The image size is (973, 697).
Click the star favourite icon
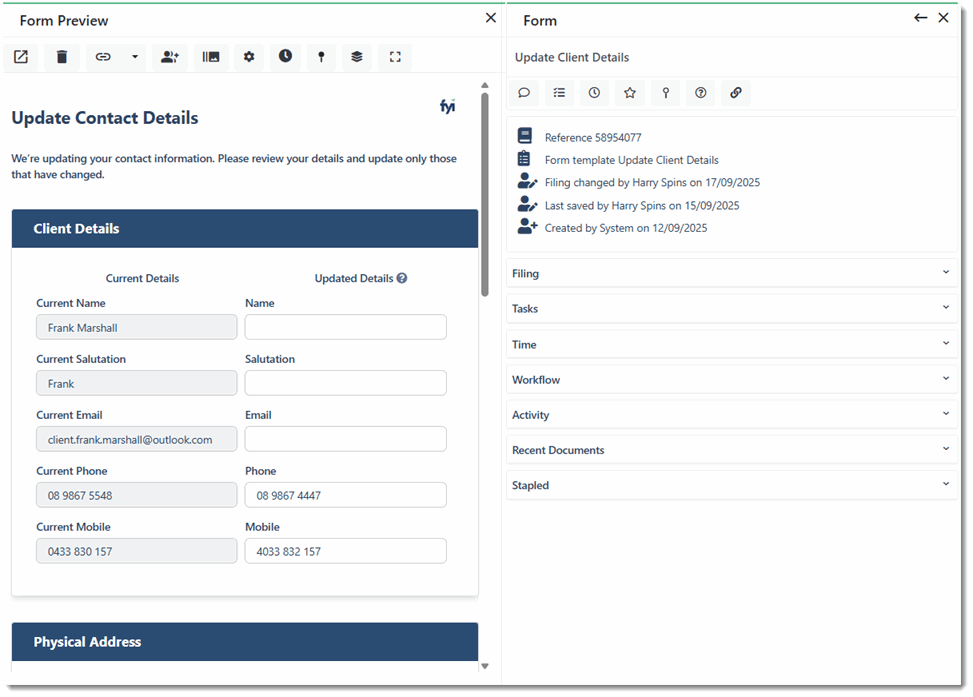point(630,92)
